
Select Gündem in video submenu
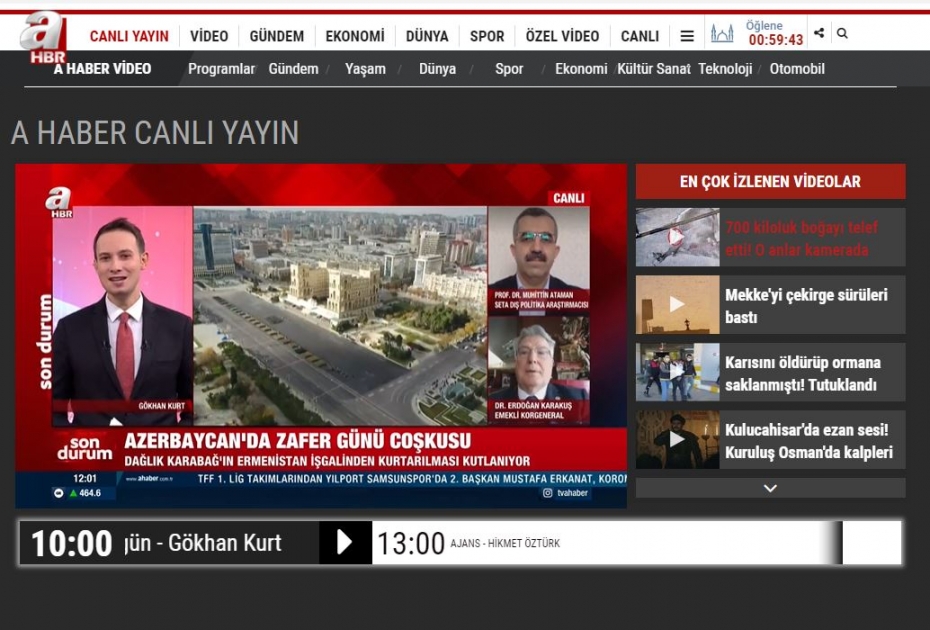[294, 69]
